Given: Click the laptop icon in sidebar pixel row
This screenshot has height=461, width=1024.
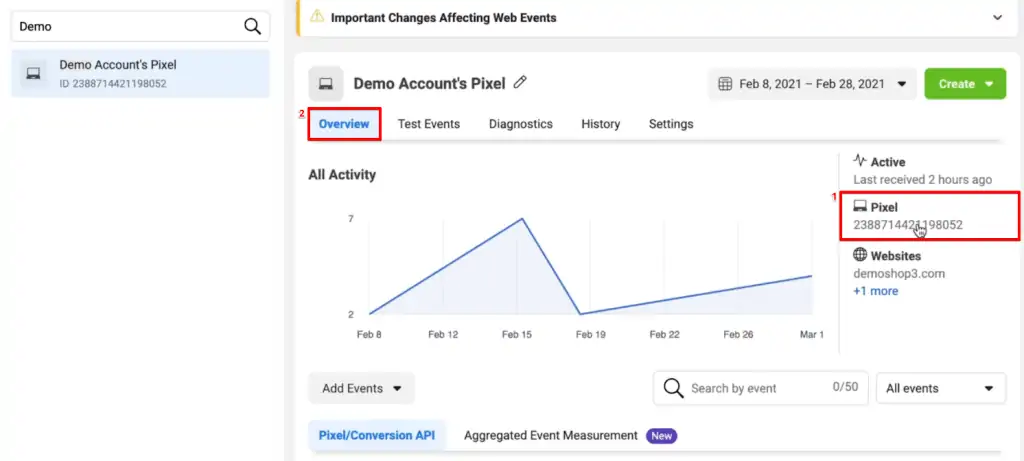Looking at the screenshot, I should pos(33,74).
